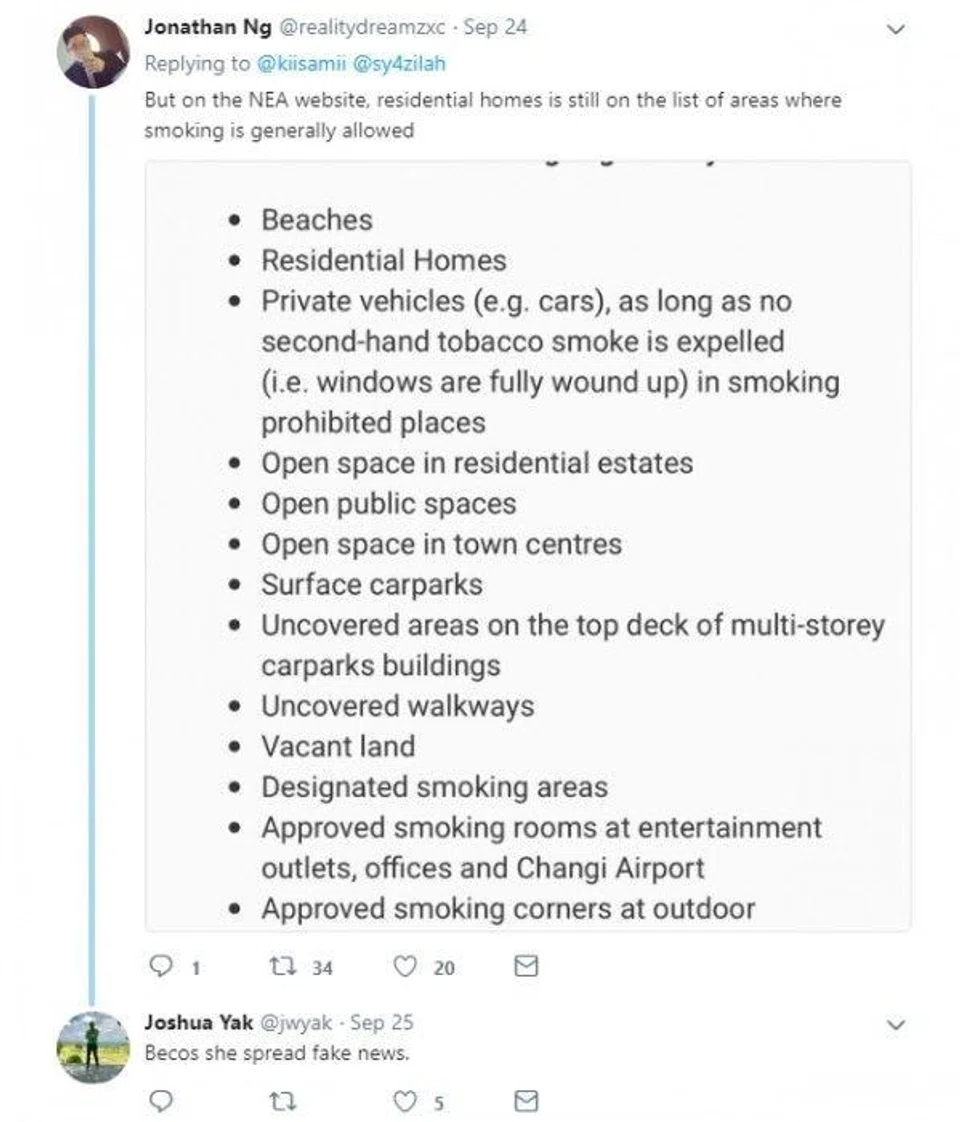Reply to Jonathan Ng's tweet
The width and height of the screenshot is (960, 1122).
pos(160,966)
